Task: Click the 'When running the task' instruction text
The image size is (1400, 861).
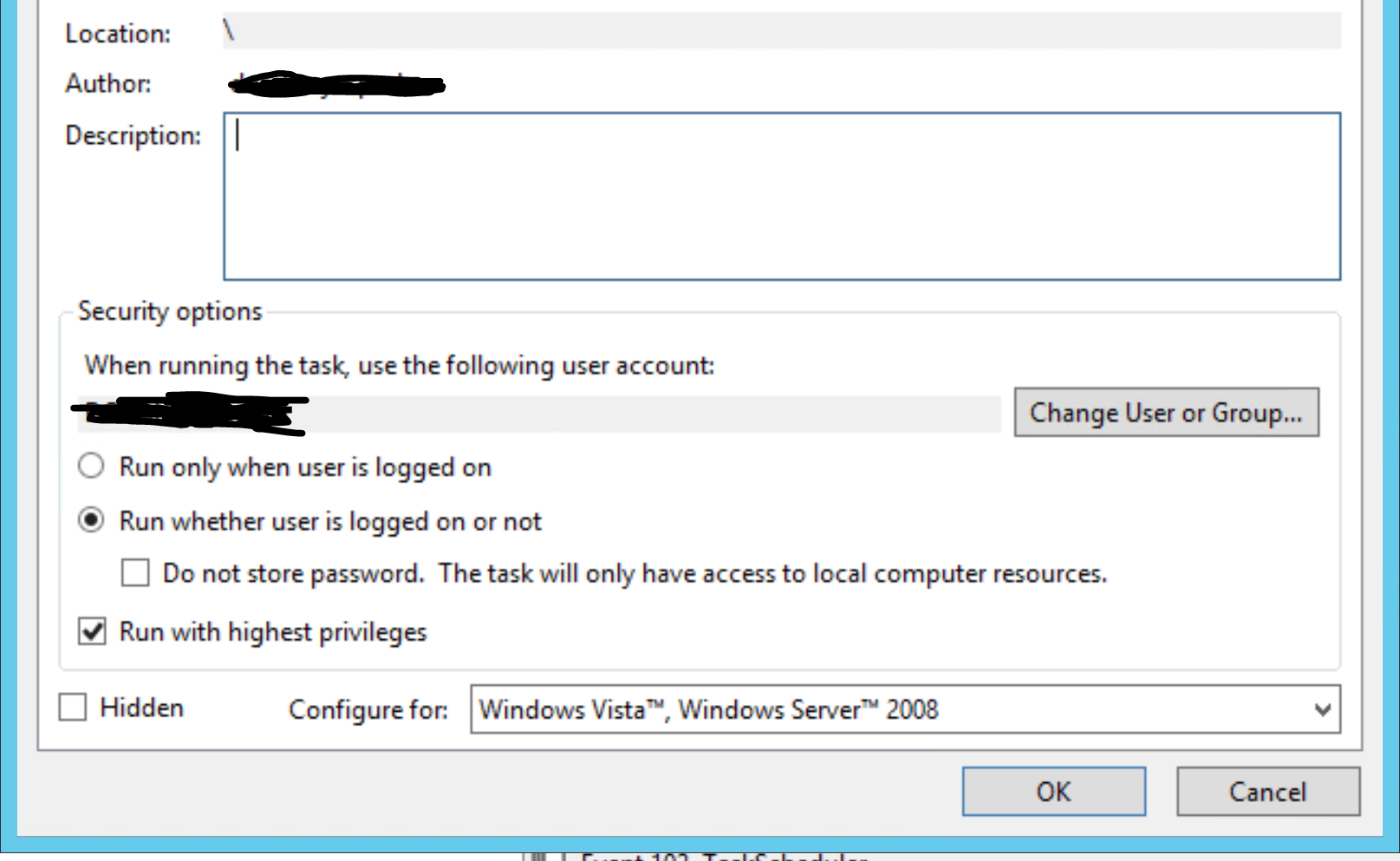Action: coord(399,365)
